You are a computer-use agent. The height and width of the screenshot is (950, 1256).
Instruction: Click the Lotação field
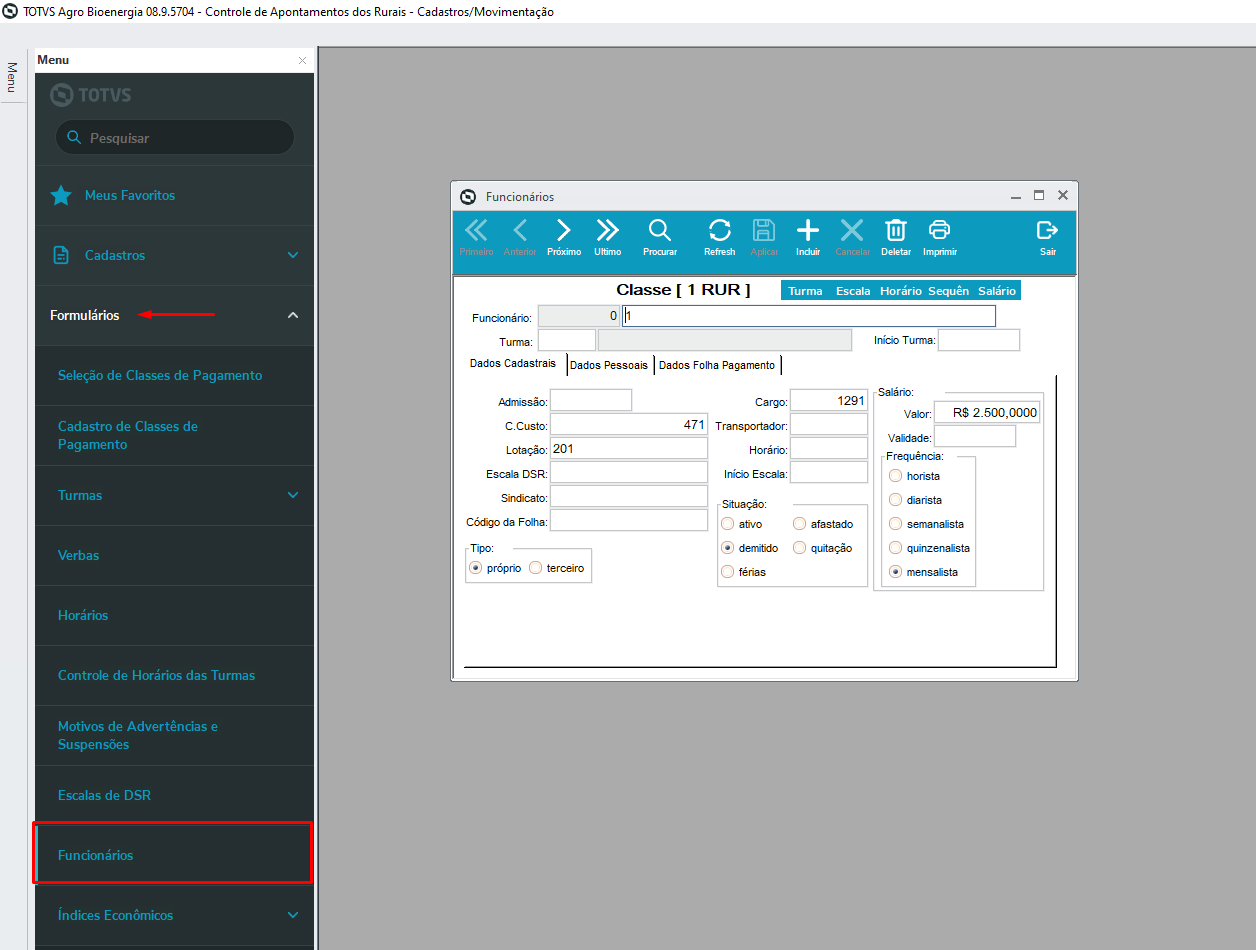point(629,448)
